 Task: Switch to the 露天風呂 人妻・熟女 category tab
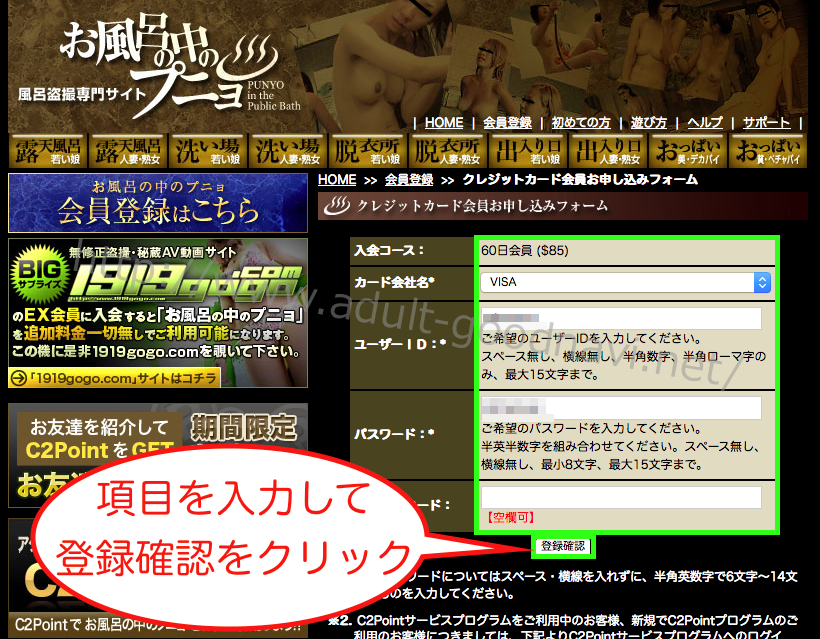coord(128,151)
